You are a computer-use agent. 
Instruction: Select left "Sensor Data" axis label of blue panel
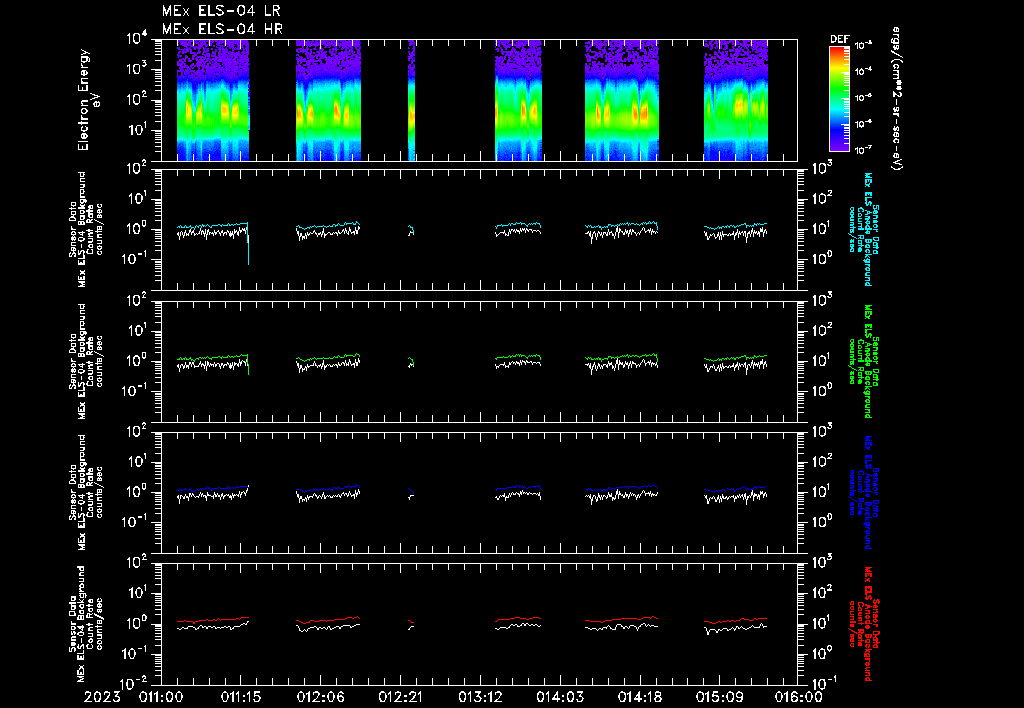tap(72, 492)
